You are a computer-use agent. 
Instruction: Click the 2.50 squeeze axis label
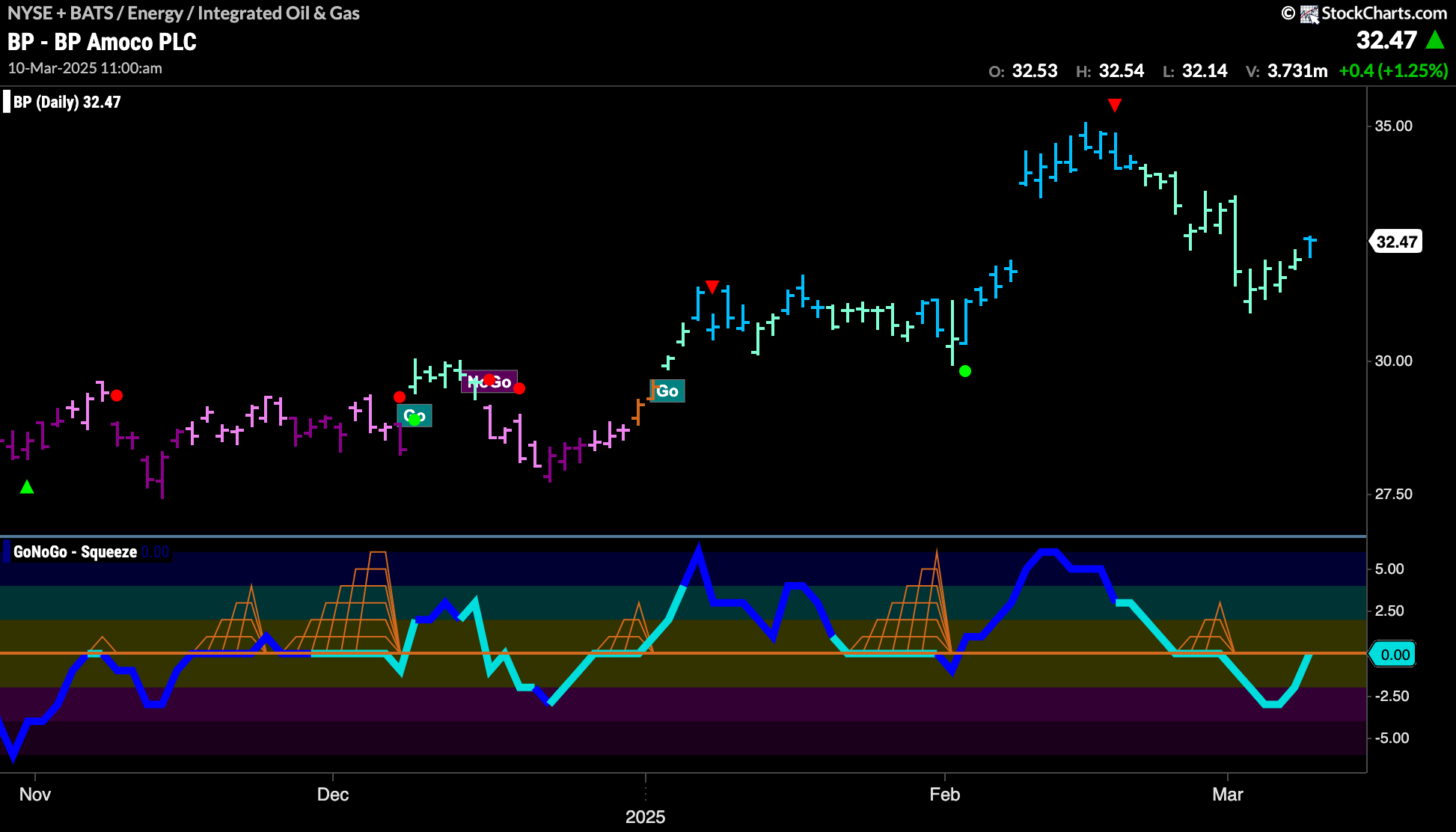(x=1389, y=611)
